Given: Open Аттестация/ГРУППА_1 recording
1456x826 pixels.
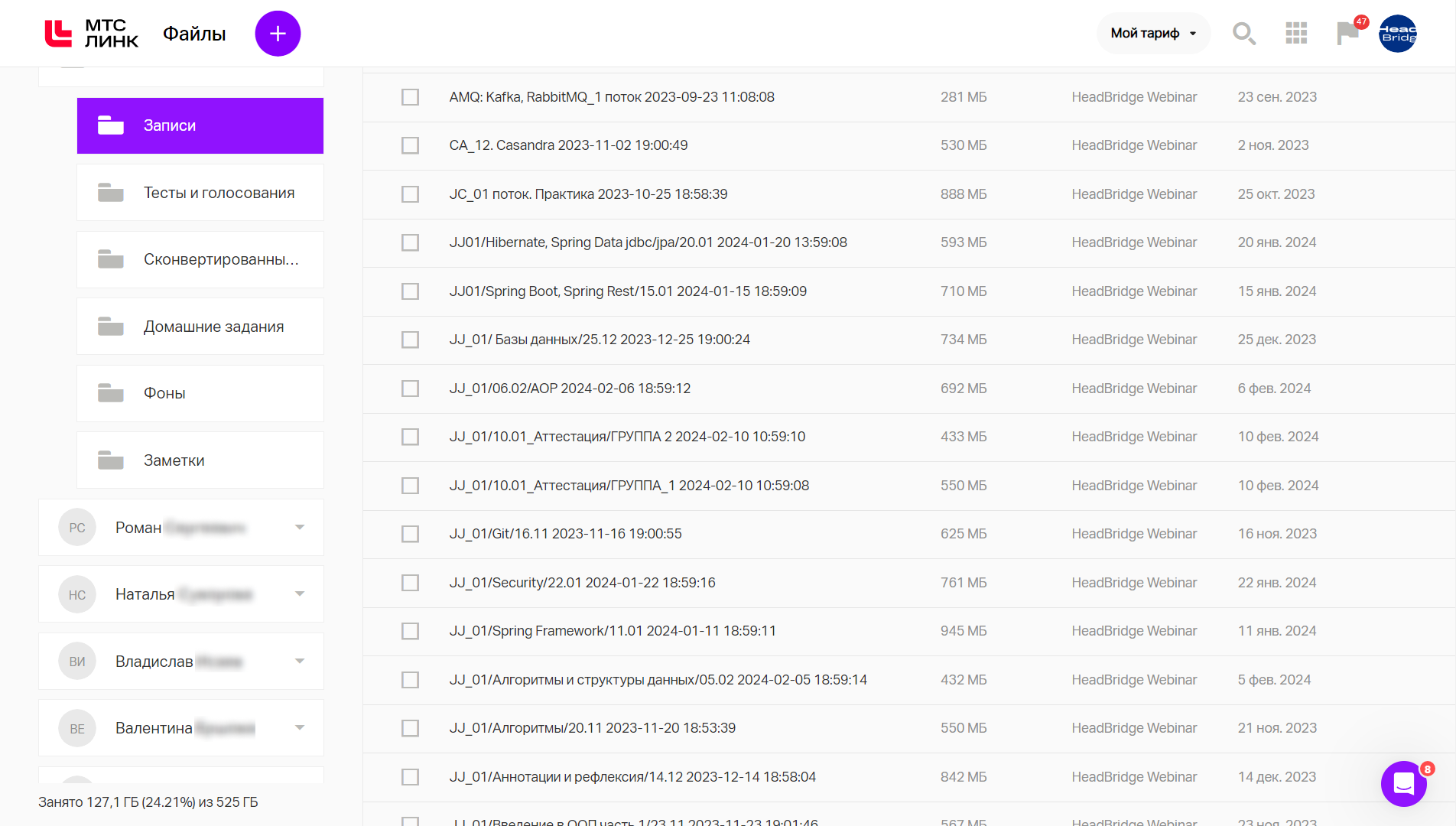Looking at the screenshot, I should click(x=629, y=486).
